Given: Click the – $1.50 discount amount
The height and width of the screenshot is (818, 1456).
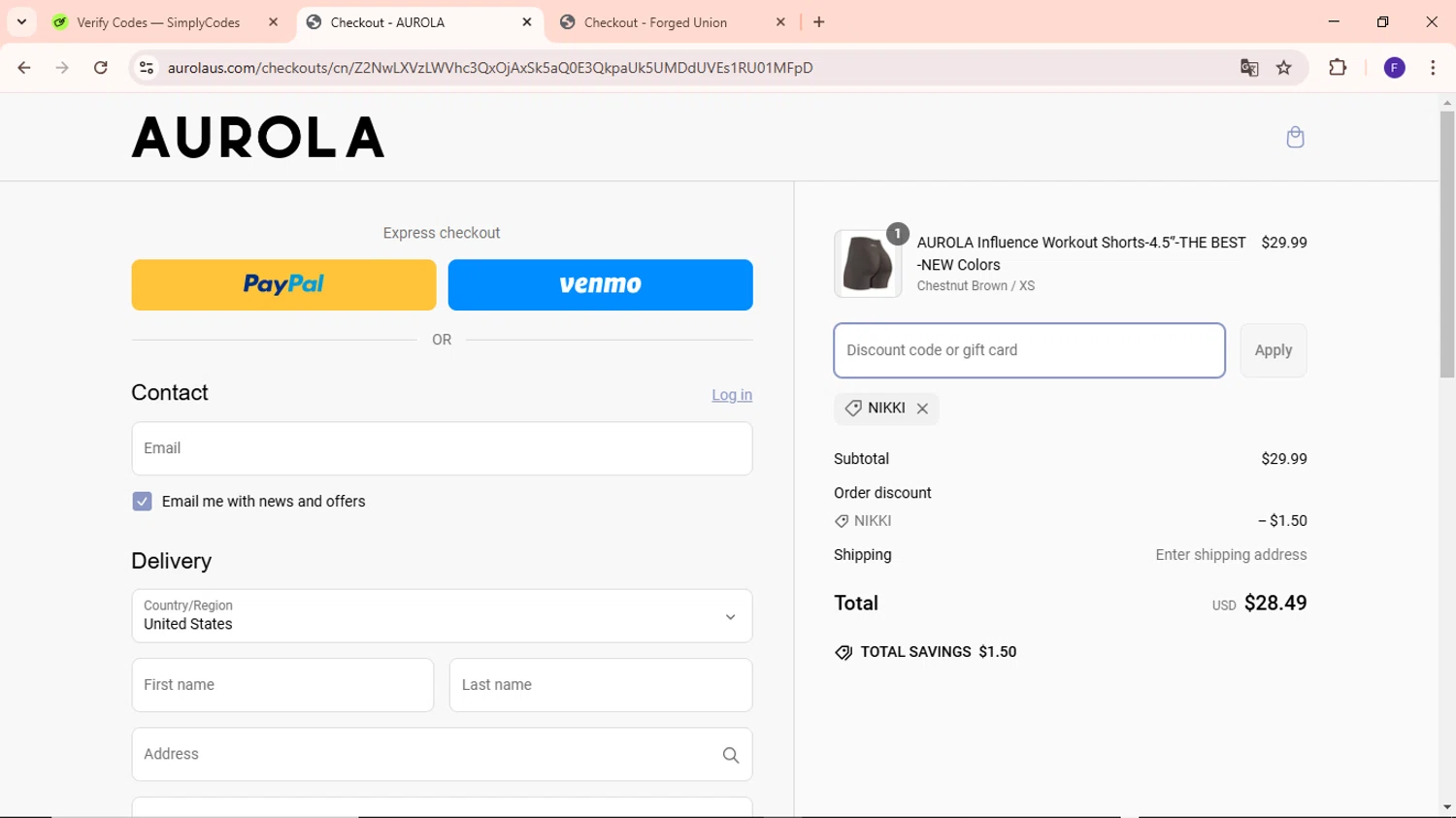Looking at the screenshot, I should pyautogui.click(x=1282, y=521).
